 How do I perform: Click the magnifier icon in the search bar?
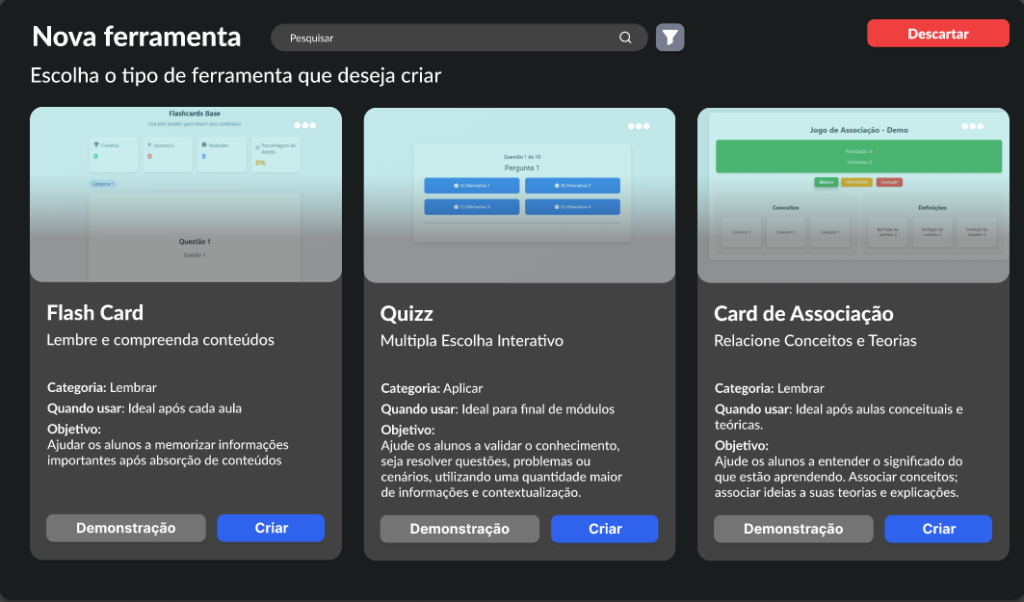click(x=626, y=37)
